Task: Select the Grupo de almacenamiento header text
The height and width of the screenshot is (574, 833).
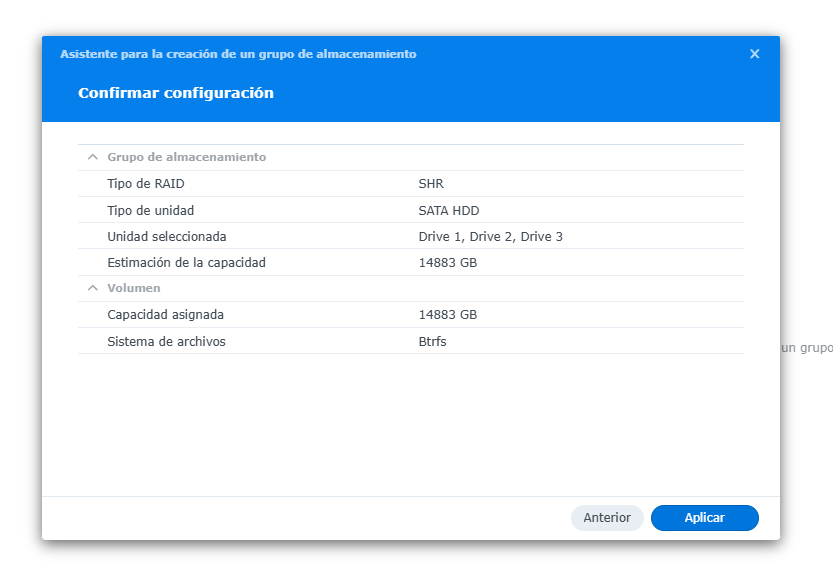Action: [186, 157]
